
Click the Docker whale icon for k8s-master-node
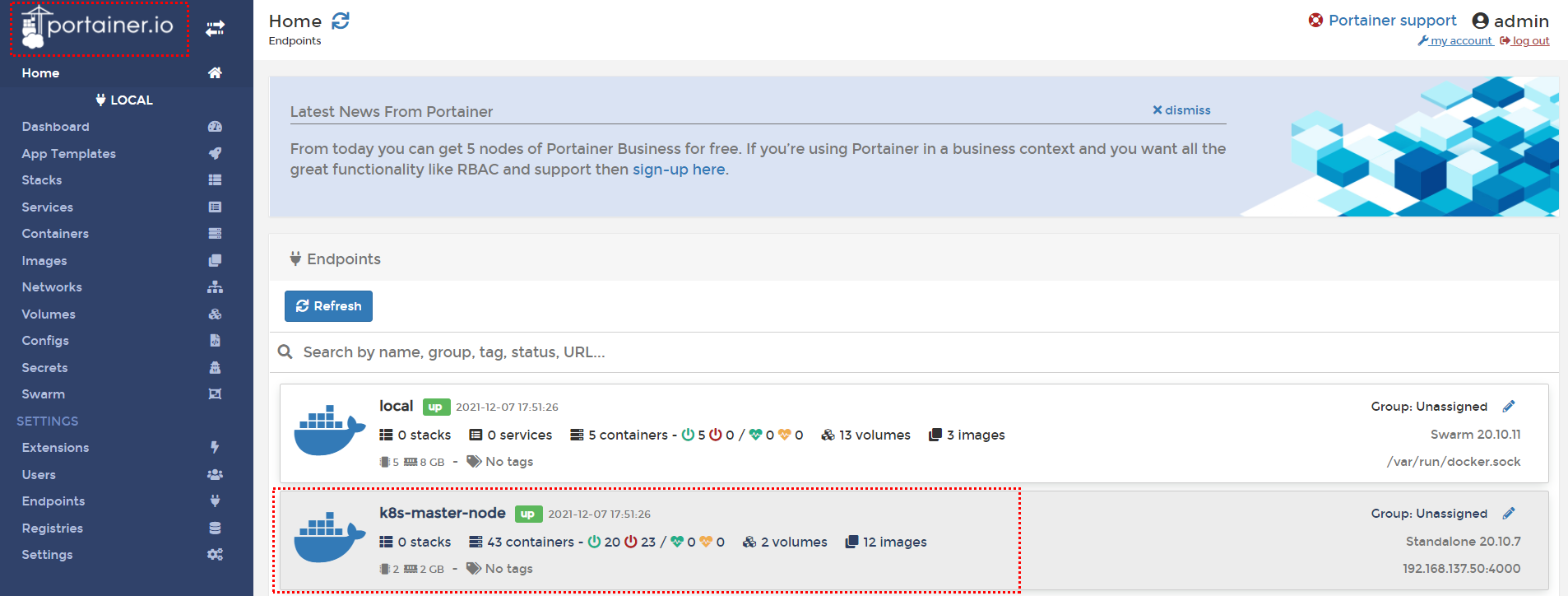(329, 537)
